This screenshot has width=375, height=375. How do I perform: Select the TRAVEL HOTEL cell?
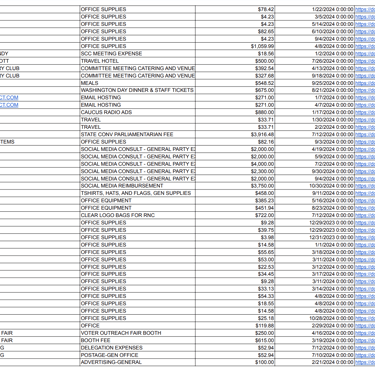pos(138,61)
